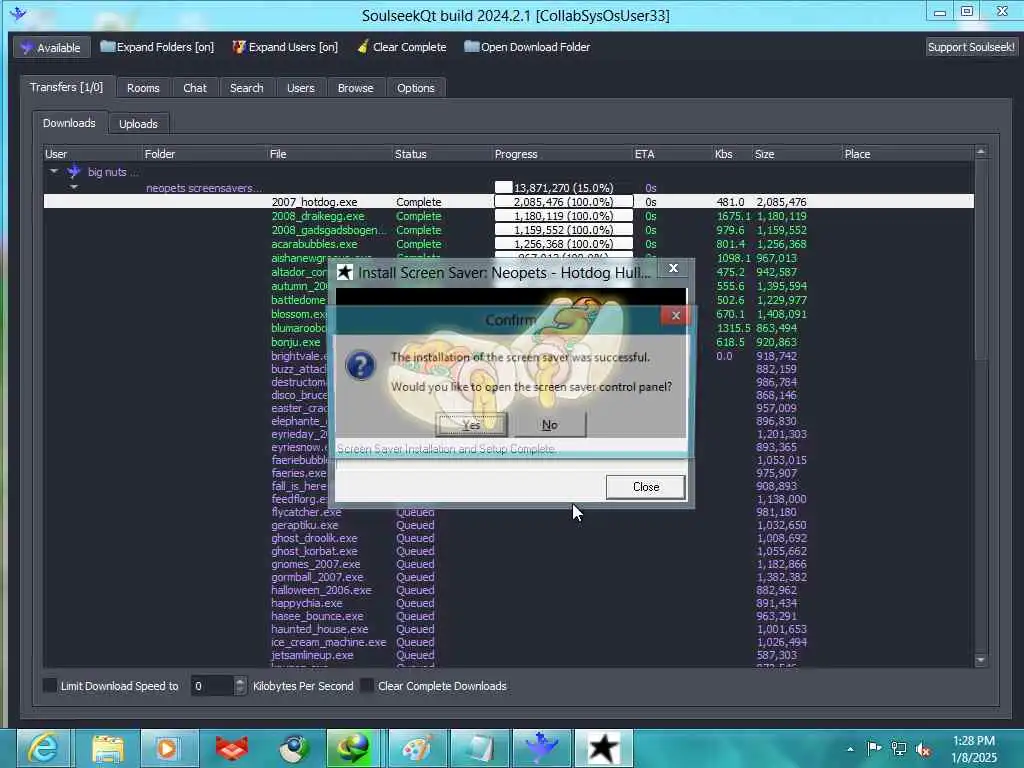The width and height of the screenshot is (1024, 768).
Task: Open File Explorer from taskbar
Action: click(106, 748)
